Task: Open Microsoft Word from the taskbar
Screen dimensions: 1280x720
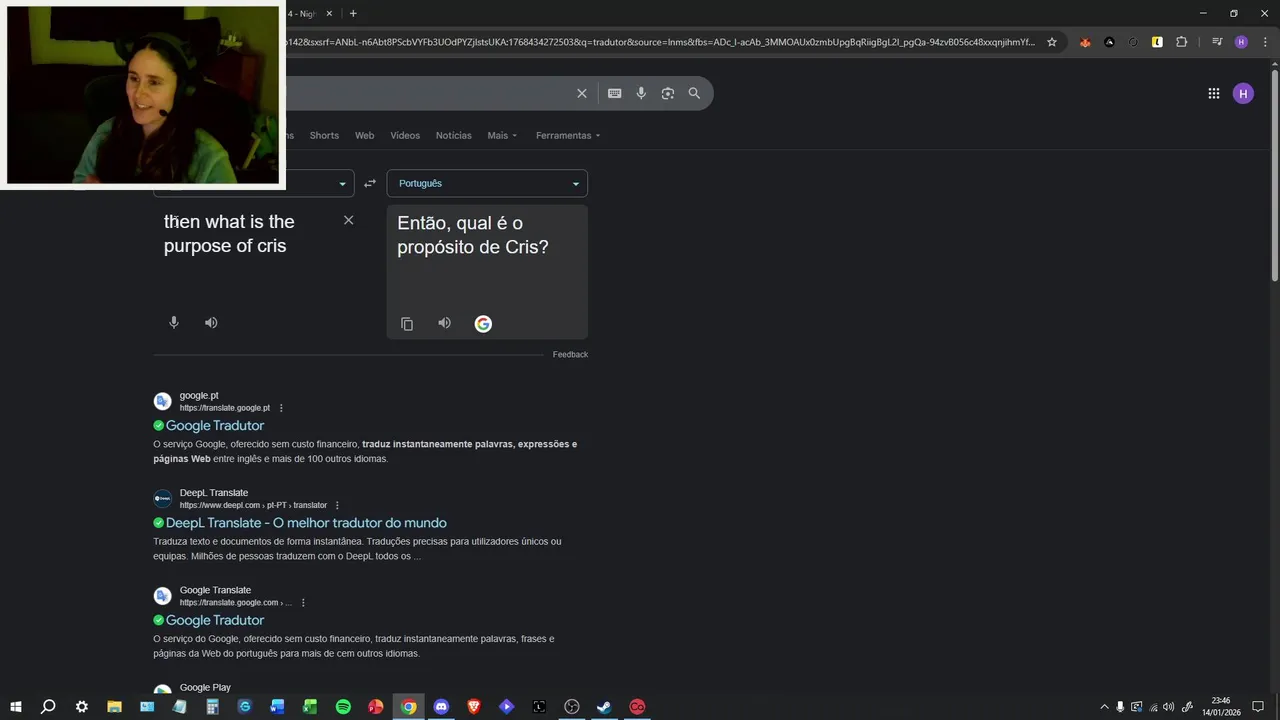Action: 277,707
